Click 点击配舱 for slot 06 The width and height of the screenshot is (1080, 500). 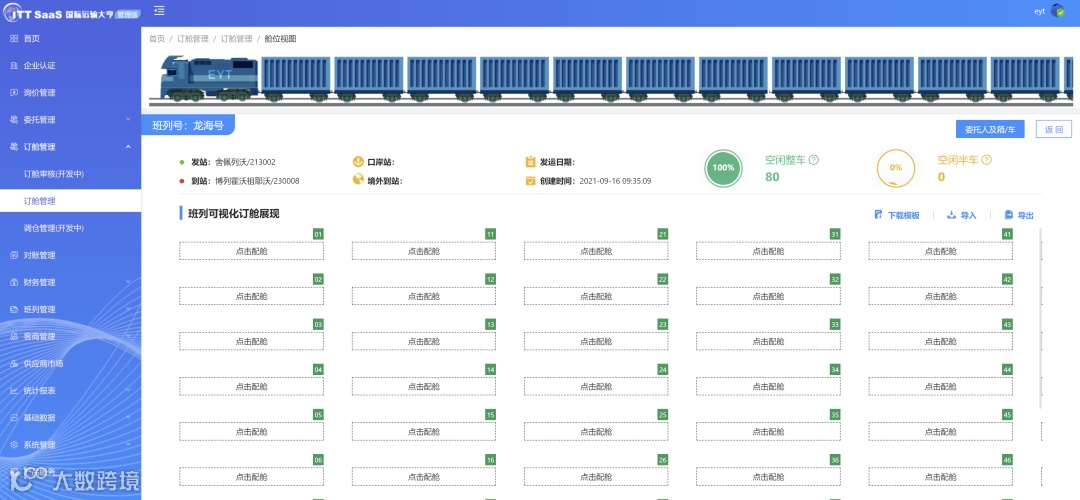[251, 477]
